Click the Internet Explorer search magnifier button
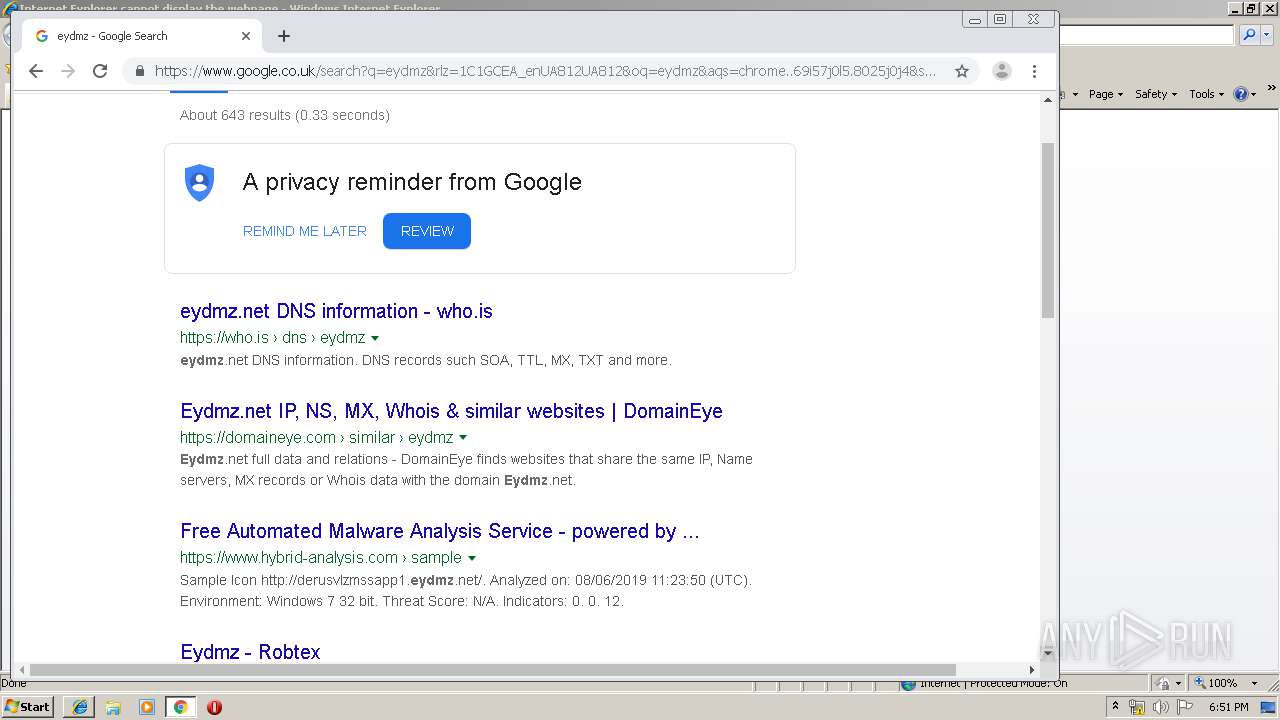The height and width of the screenshot is (720, 1280). (x=1249, y=35)
